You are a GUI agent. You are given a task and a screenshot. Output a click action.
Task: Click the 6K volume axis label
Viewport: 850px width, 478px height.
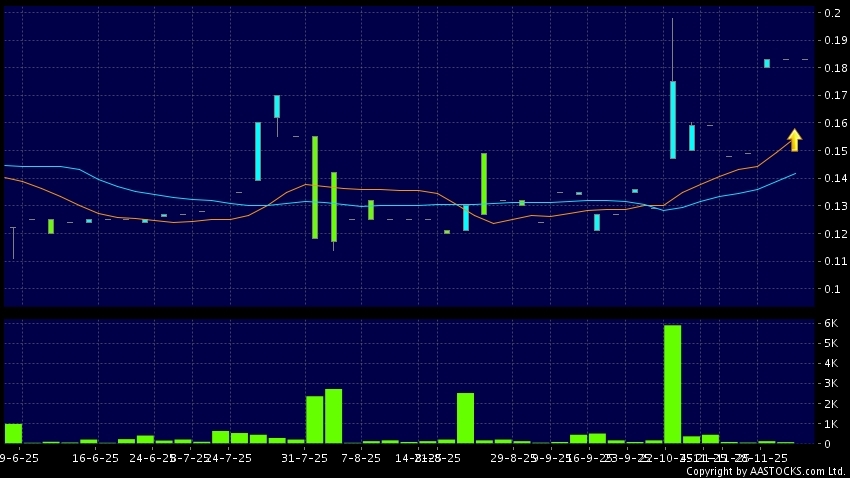tap(830, 323)
